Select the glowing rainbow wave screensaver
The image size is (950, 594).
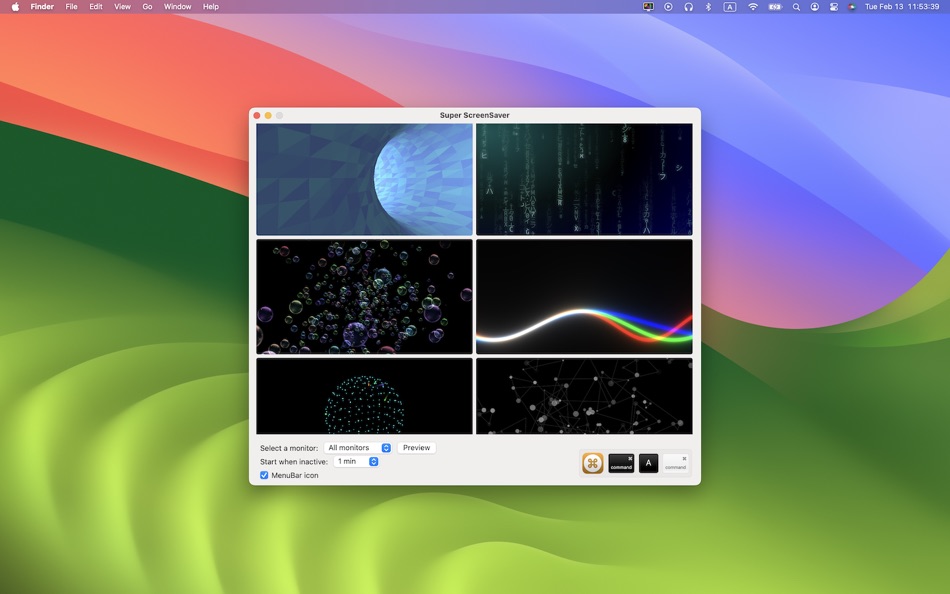[x=584, y=296]
